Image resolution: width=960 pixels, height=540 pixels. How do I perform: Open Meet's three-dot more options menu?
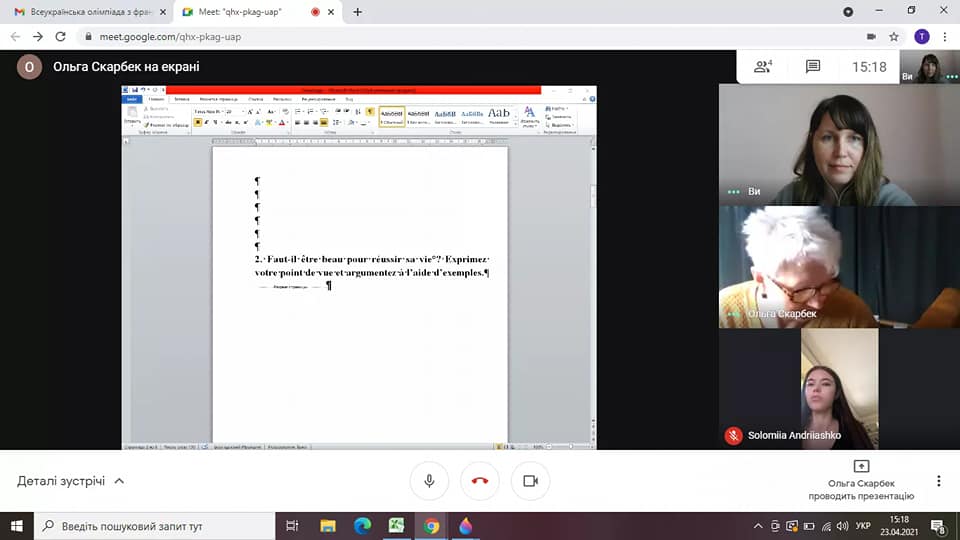coord(938,481)
